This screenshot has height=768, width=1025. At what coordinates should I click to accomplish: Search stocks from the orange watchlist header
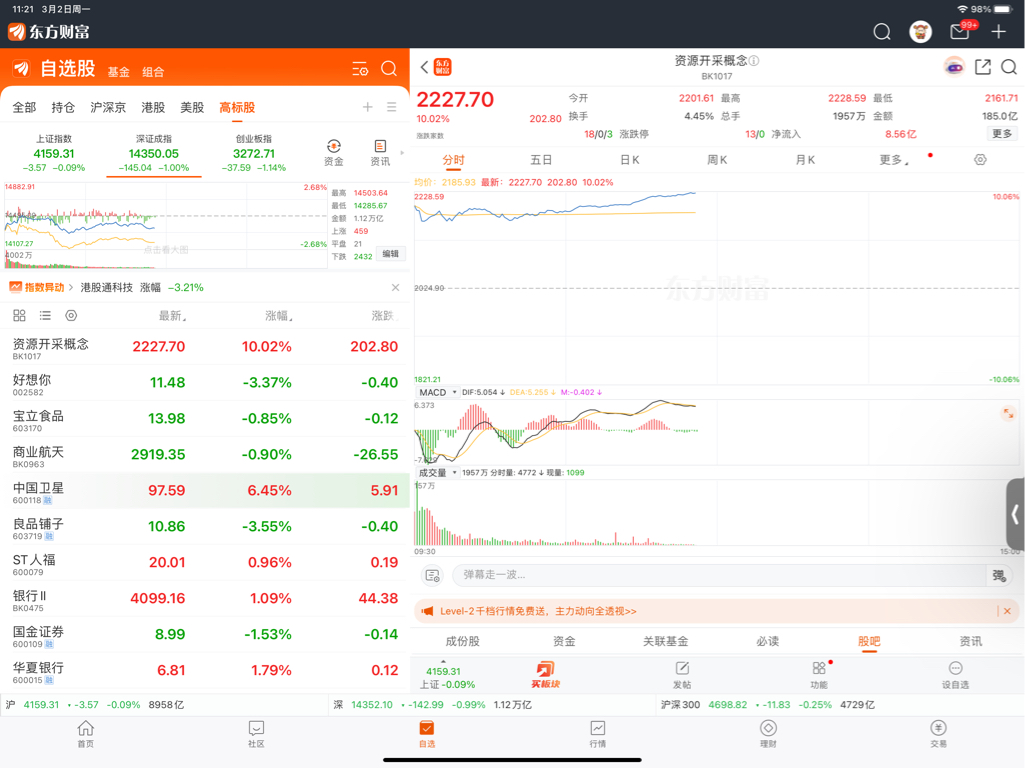pyautogui.click(x=389, y=69)
